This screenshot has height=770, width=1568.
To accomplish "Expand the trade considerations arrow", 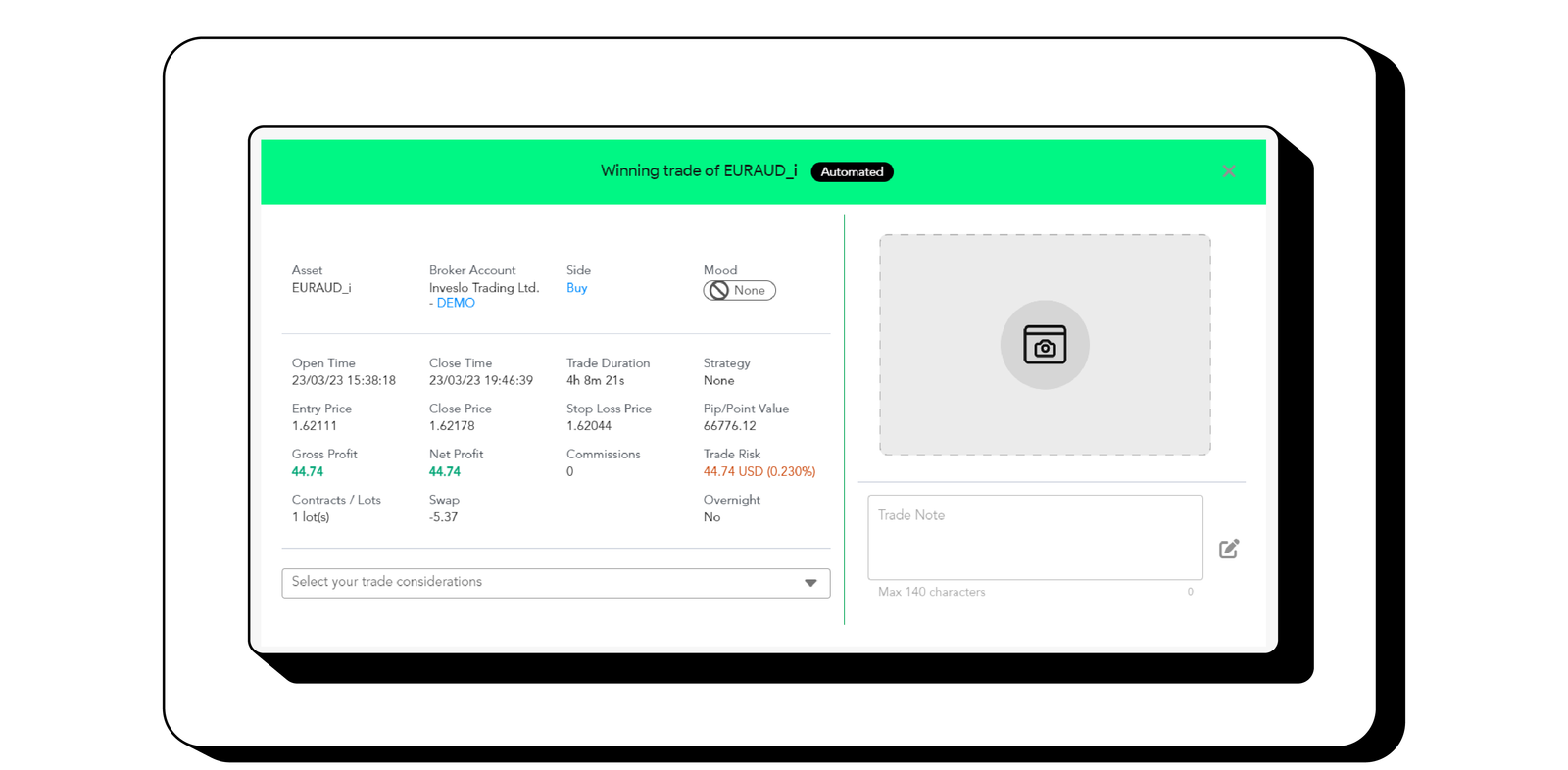I will point(810,583).
